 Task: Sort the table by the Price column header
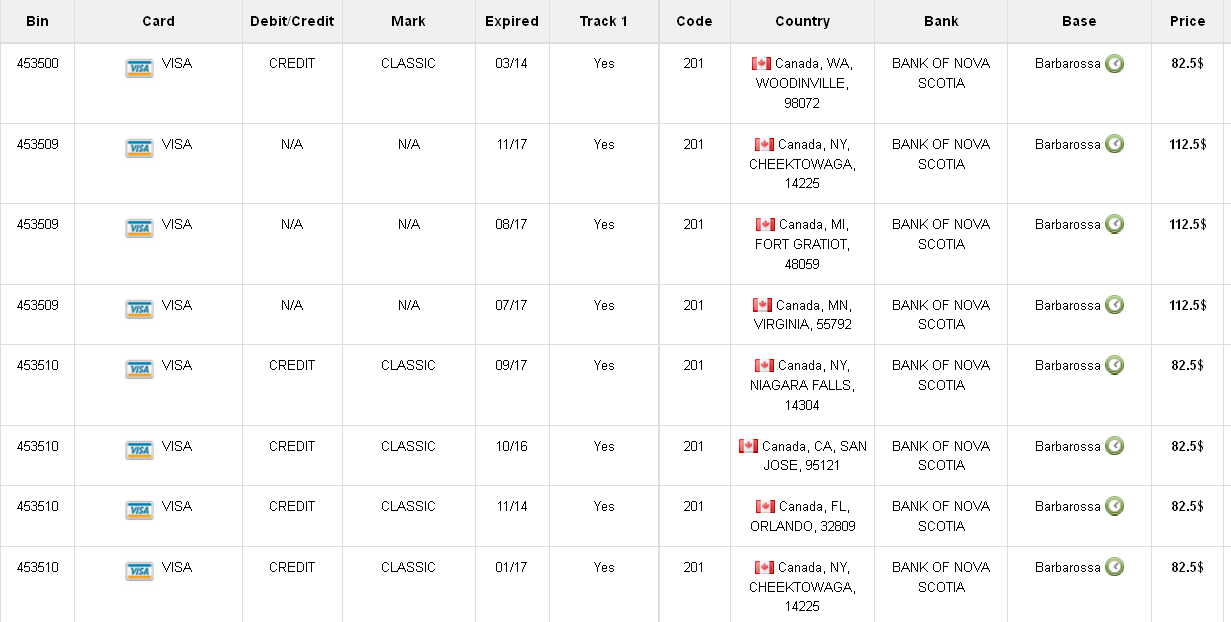tap(1188, 21)
